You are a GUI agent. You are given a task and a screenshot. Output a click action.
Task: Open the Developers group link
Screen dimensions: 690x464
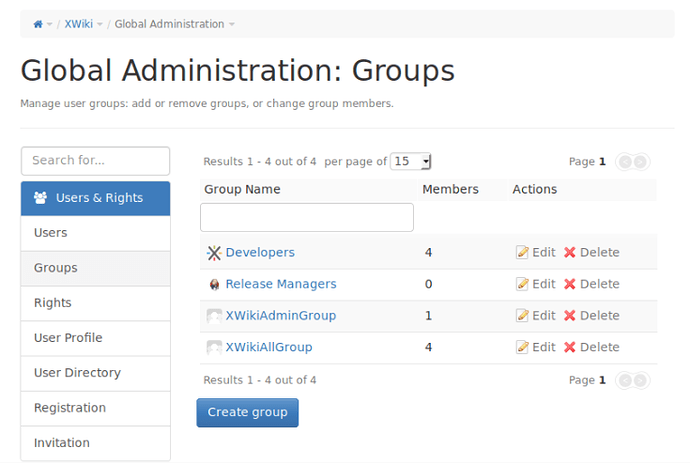click(260, 252)
